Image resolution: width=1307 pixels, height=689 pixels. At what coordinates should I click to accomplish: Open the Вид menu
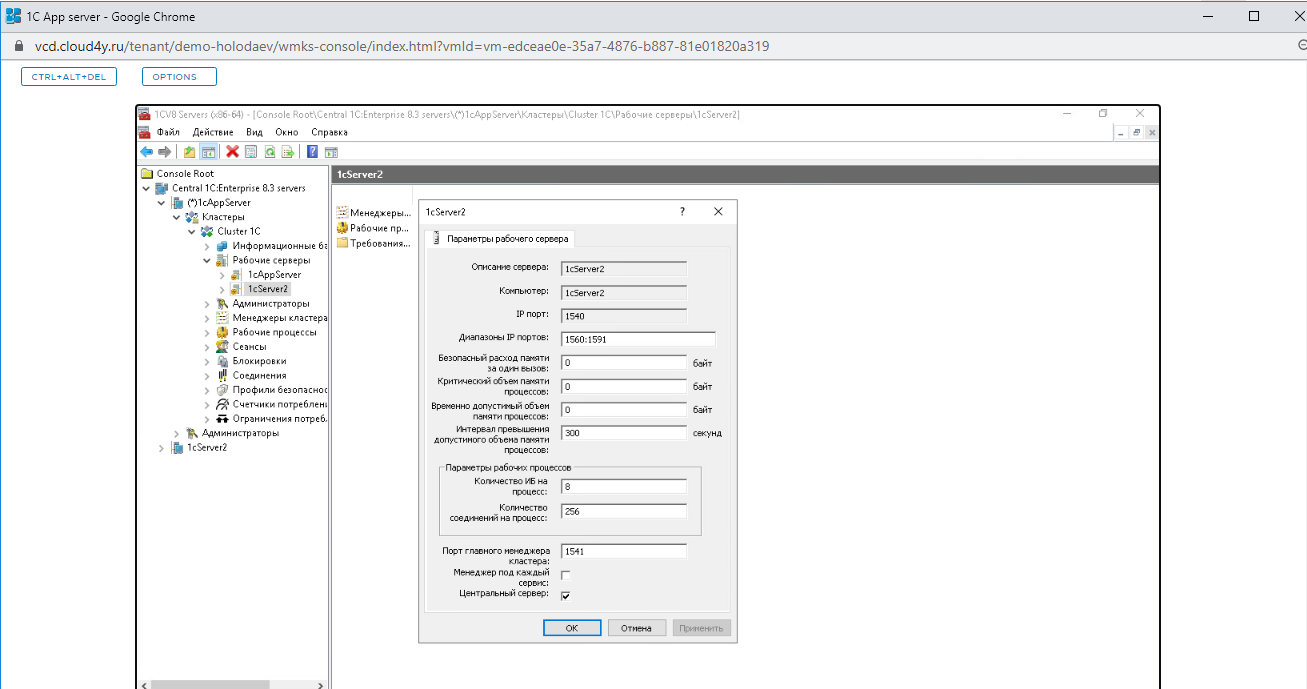tap(254, 132)
